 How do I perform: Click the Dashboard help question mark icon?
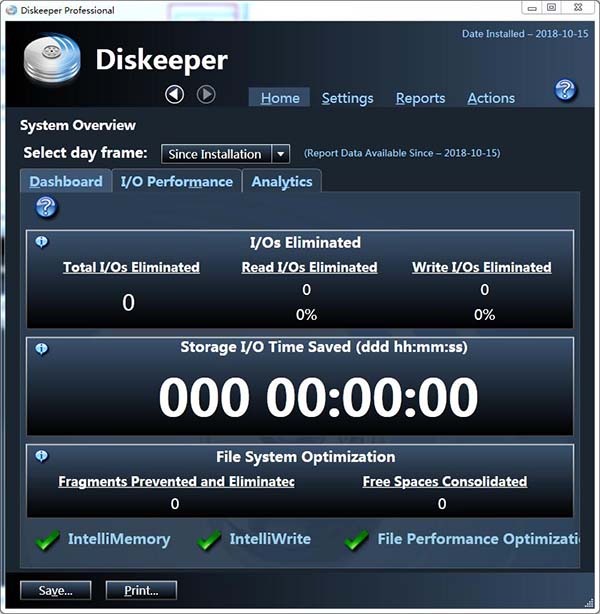point(46,207)
